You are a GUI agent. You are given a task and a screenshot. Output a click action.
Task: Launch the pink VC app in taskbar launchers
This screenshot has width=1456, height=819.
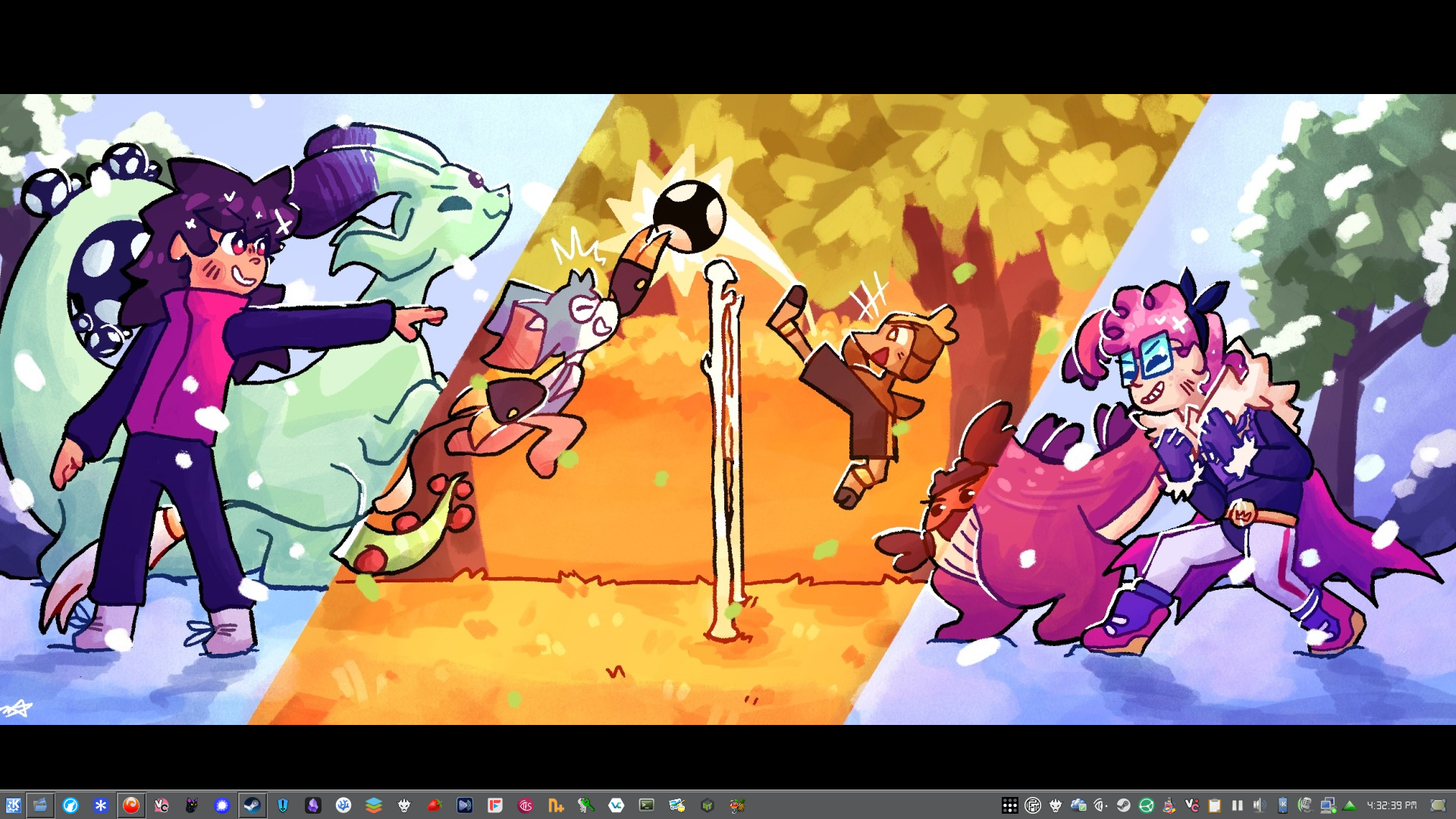(162, 805)
